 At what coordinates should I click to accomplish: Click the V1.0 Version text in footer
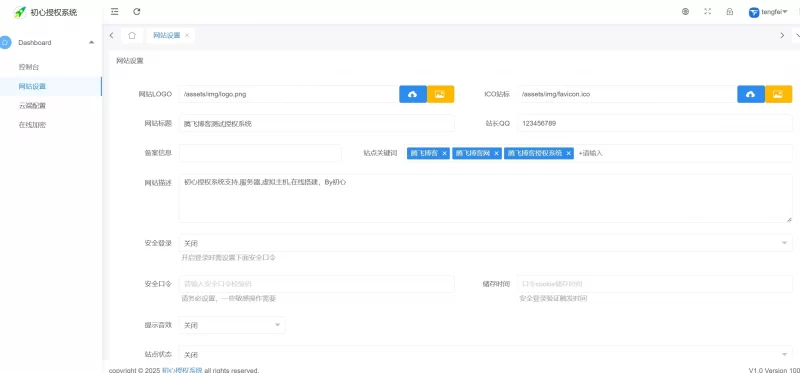(774, 370)
